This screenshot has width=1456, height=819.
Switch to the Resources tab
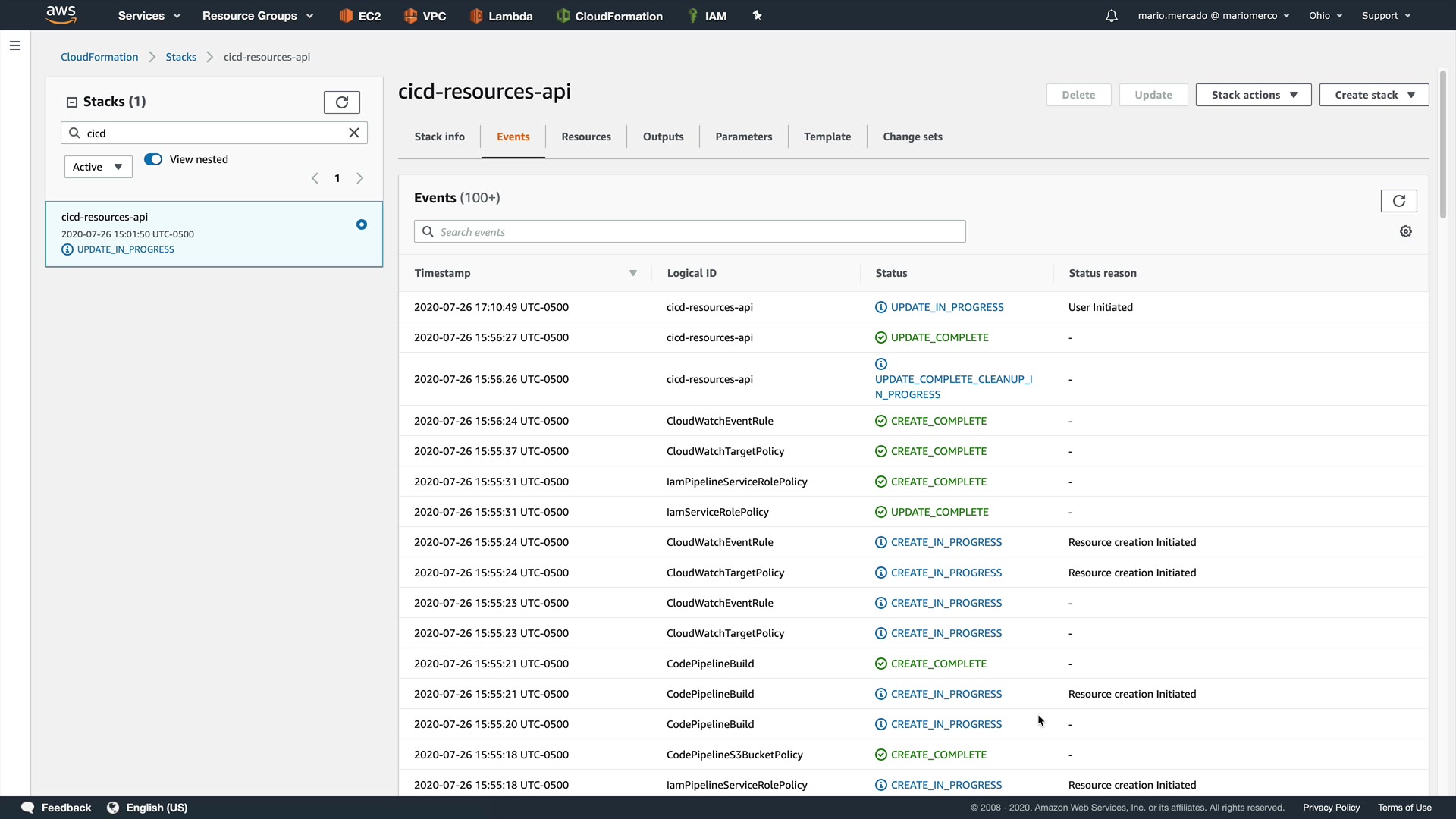tap(585, 136)
